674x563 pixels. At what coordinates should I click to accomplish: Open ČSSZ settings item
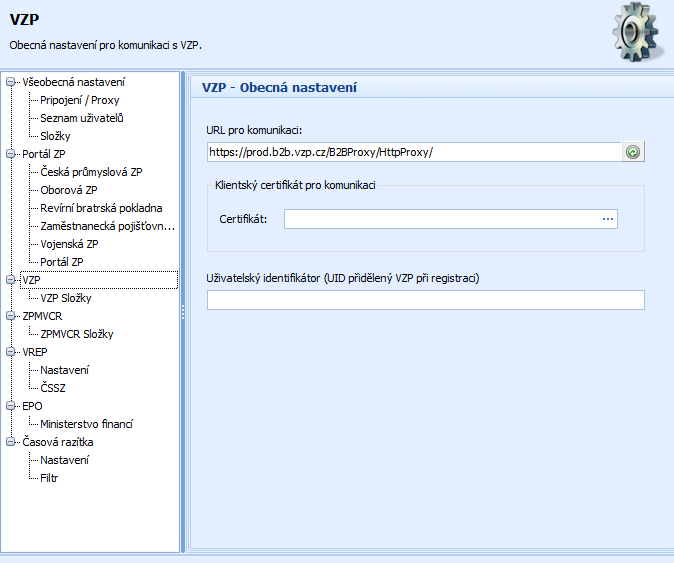53,388
